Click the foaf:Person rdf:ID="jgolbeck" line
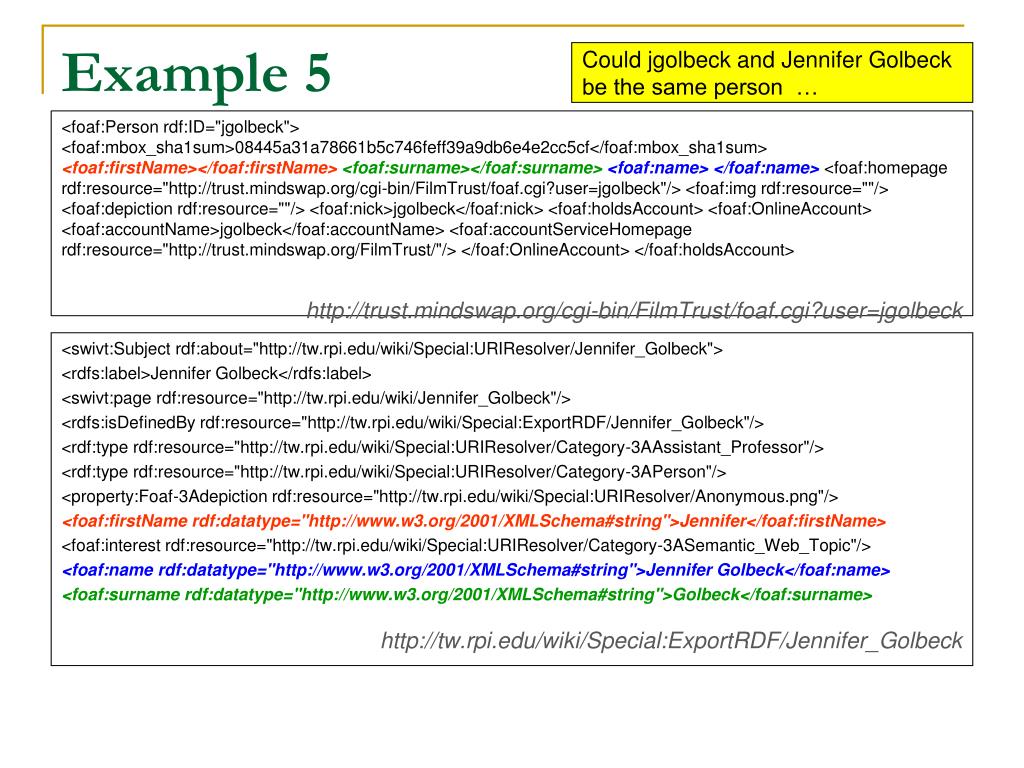1024x768 pixels. [180, 127]
